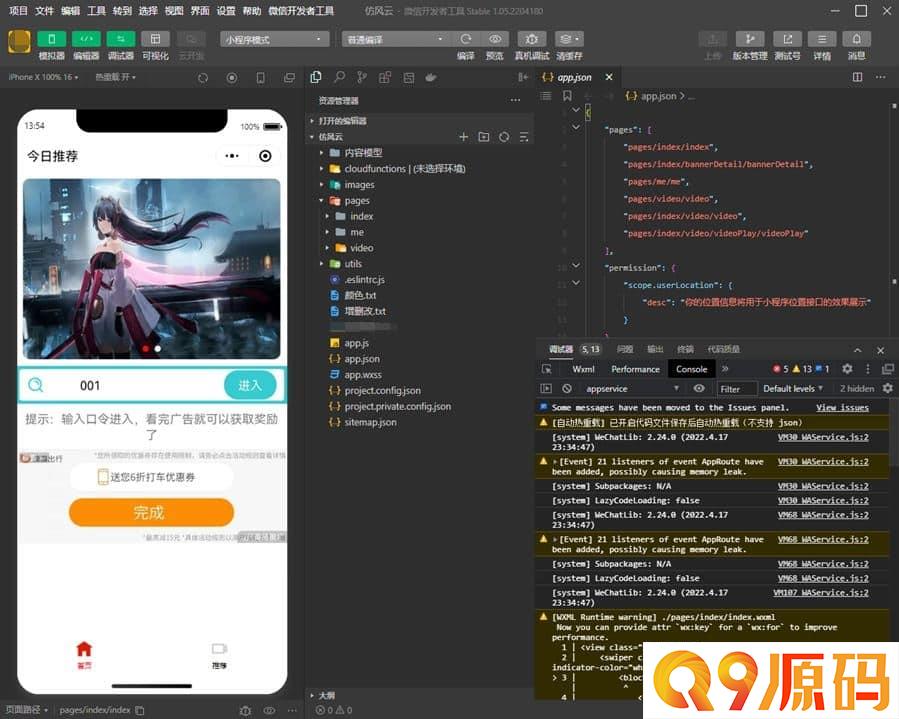Image resolution: width=899 pixels, height=719 pixels.
Task: Open the 文件 menu
Action: coord(44,11)
